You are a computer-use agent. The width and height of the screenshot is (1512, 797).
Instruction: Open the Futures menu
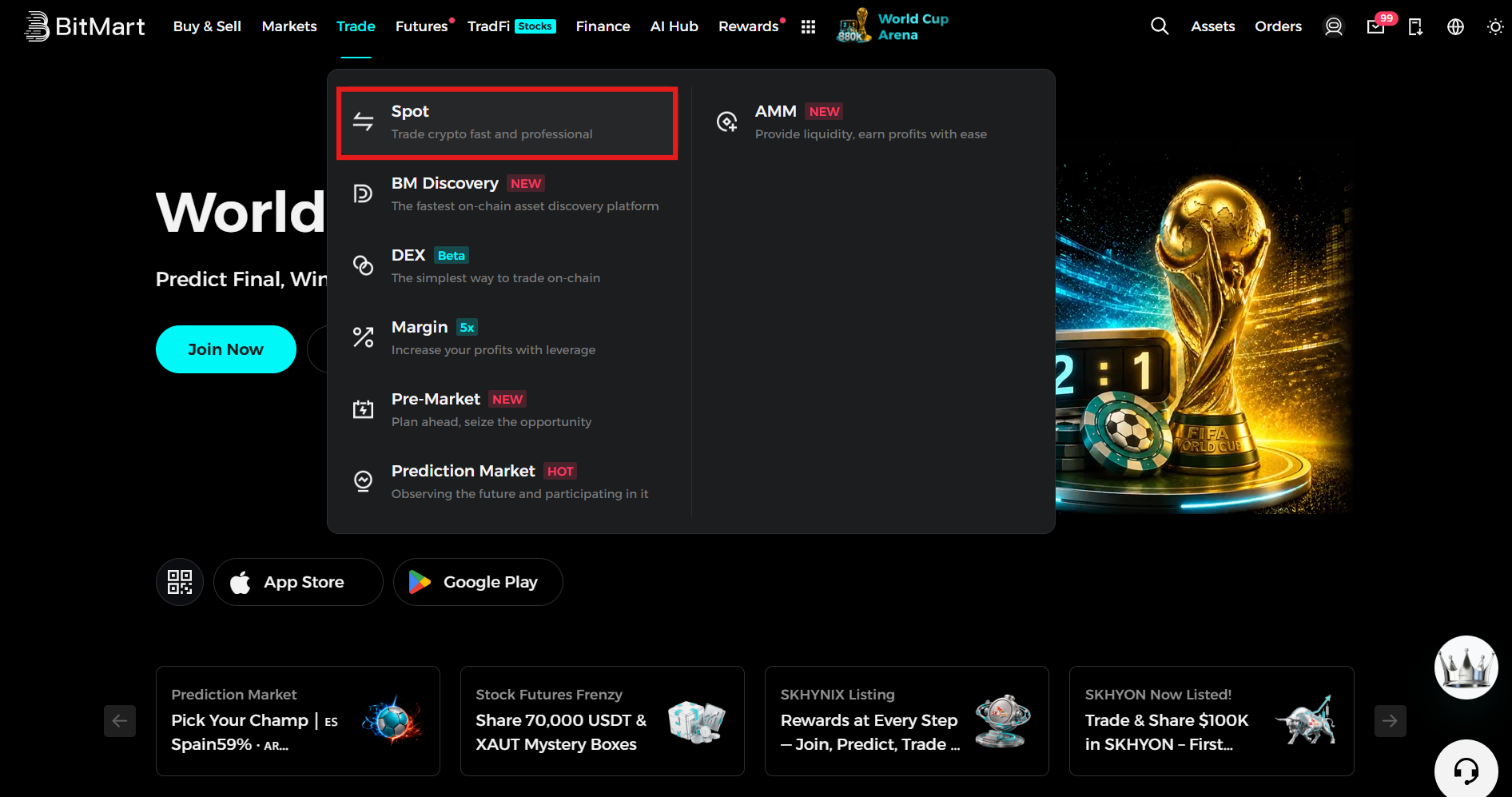click(422, 26)
